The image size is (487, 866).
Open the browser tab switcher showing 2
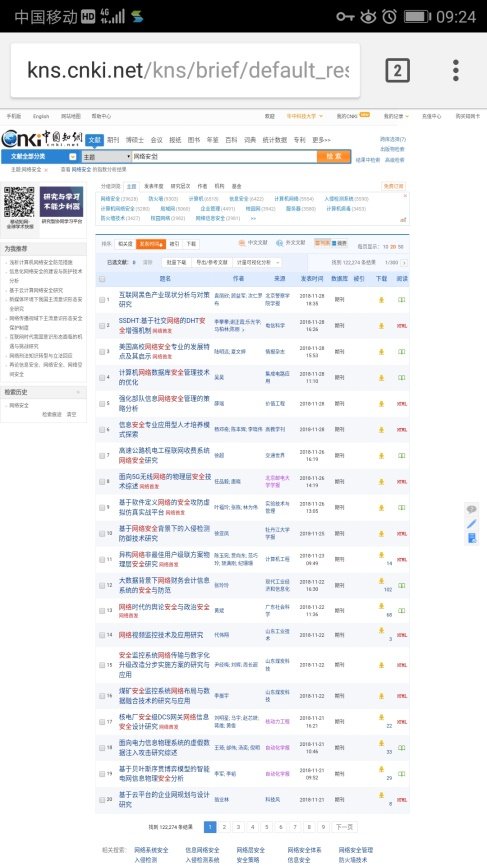click(x=397, y=70)
